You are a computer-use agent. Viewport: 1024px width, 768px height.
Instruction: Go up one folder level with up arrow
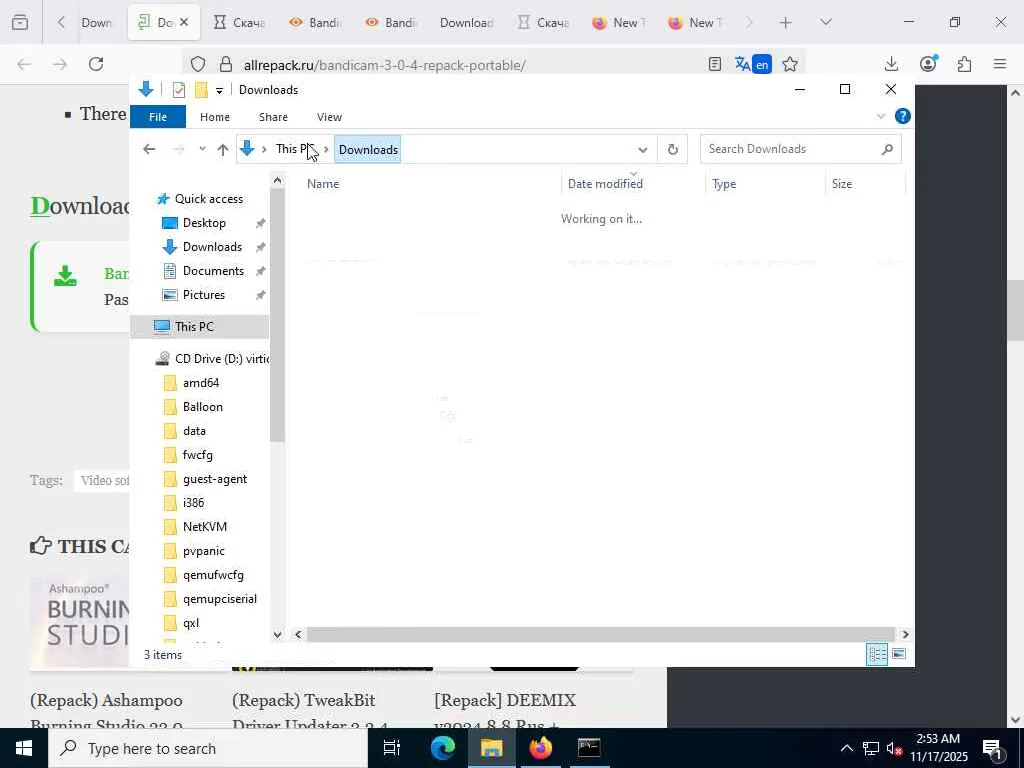point(223,150)
